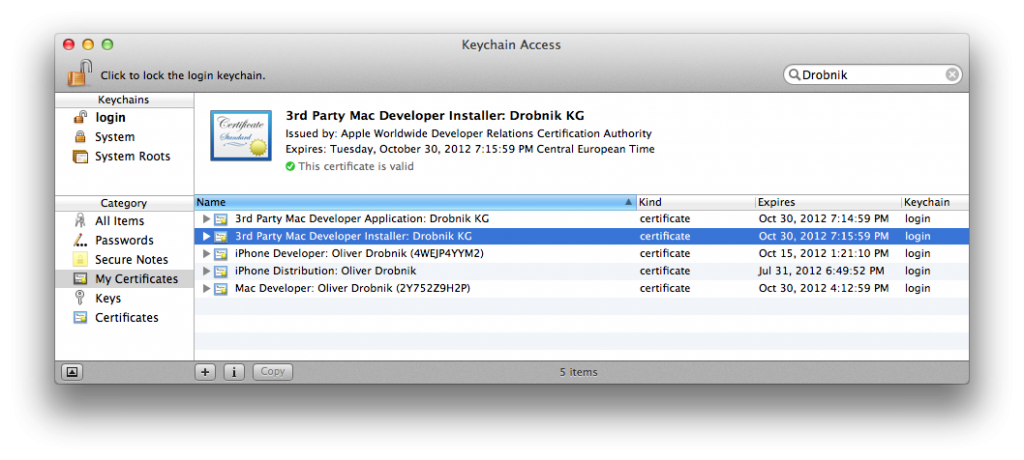Expand iPhone Distribution: Oliver Drobnik row

click(207, 271)
